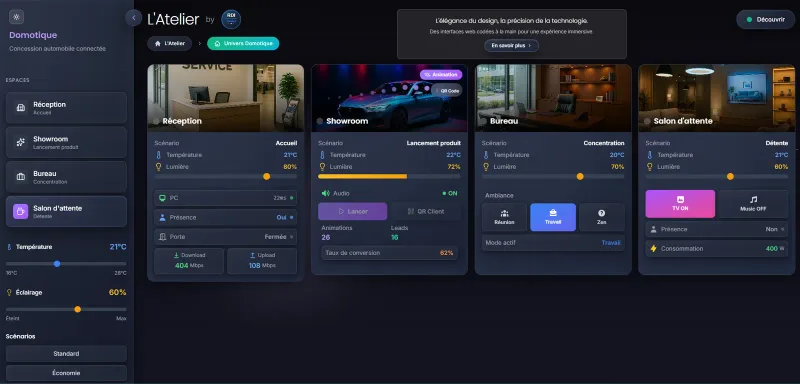Screen dimensions: 800x384
Task: Click the Consommation lightning bolt icon
Action: (x=654, y=249)
